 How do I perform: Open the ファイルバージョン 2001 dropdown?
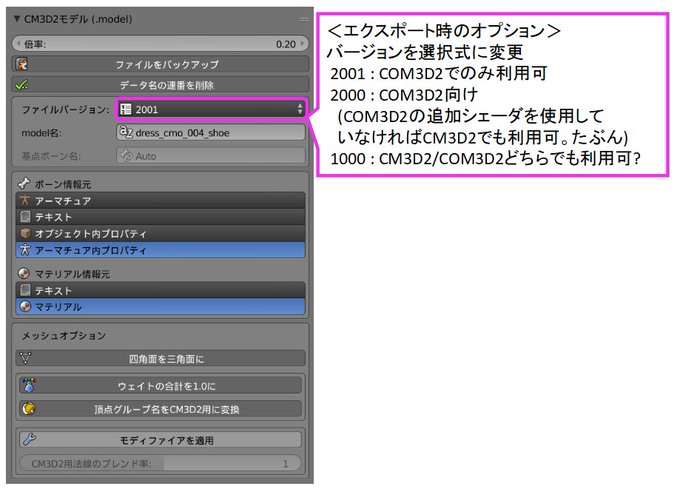click(211, 109)
